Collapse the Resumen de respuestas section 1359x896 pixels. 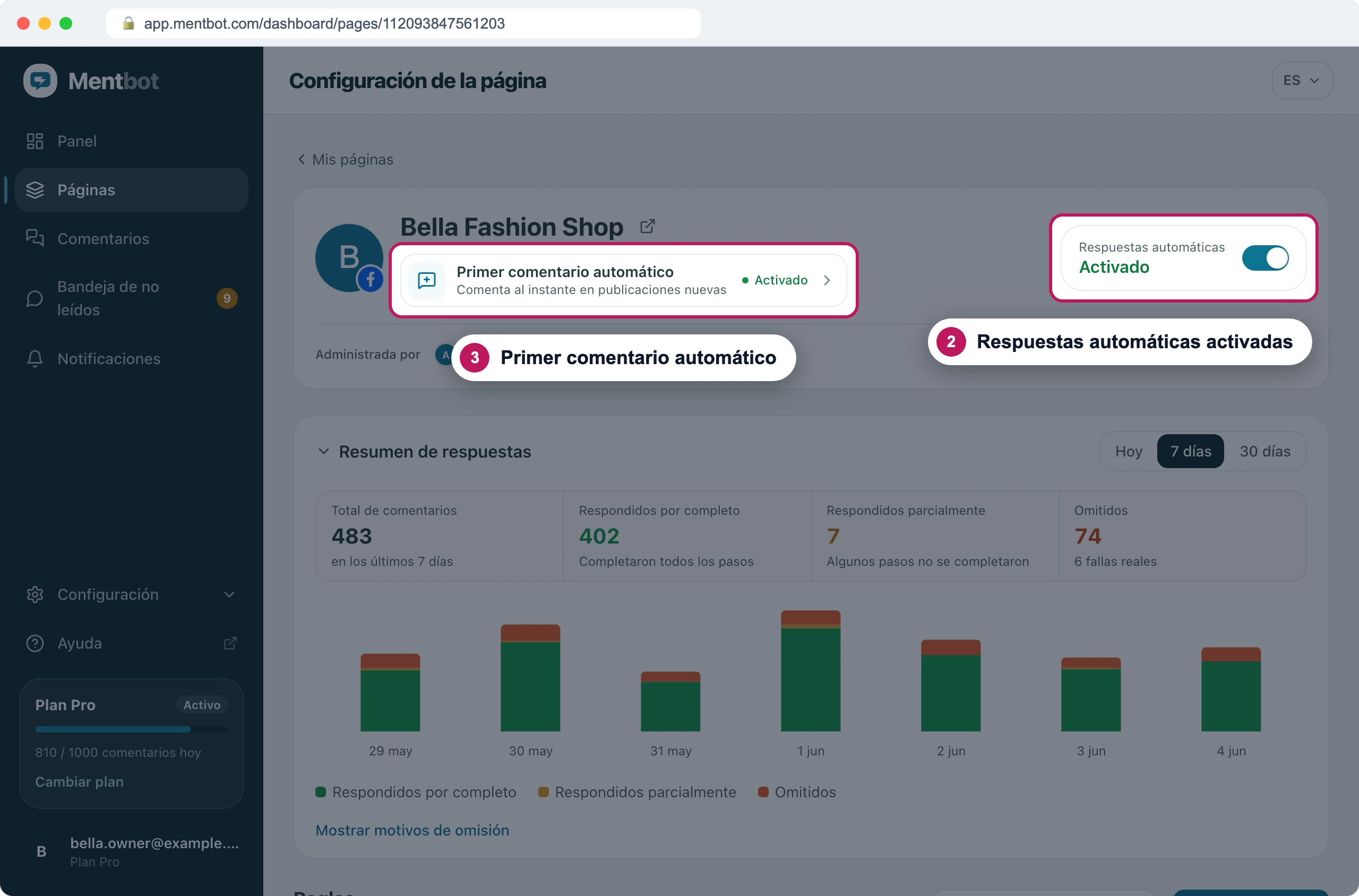pos(323,451)
